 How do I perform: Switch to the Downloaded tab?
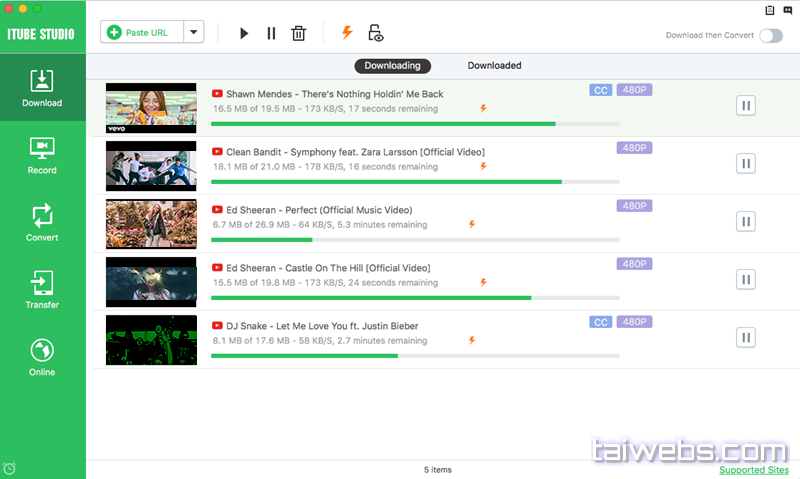[494, 66]
